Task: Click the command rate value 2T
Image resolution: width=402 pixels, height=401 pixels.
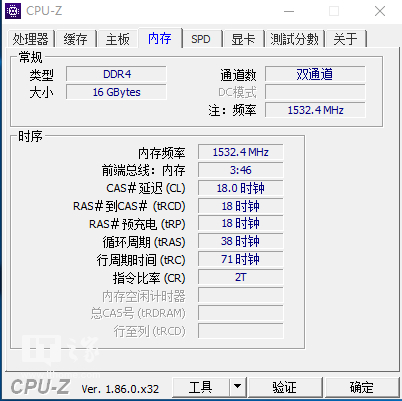Action: (241, 277)
